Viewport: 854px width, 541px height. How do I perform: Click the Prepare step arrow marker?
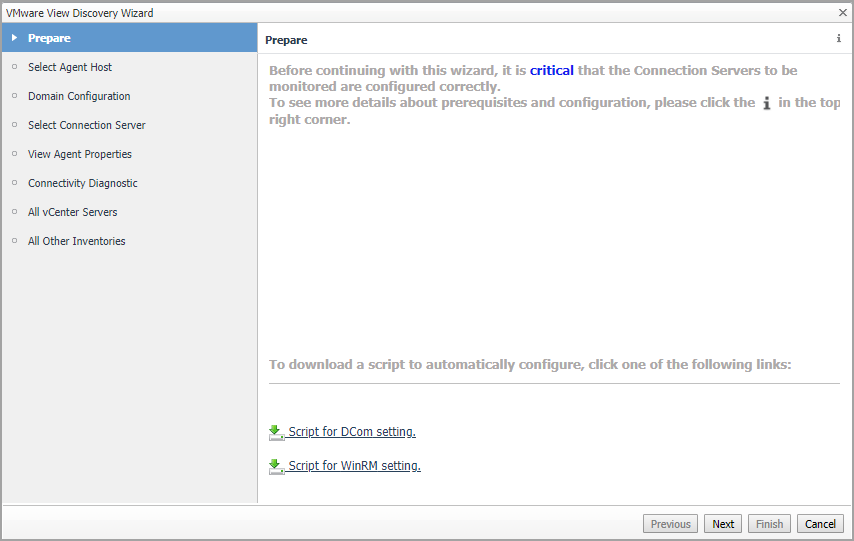(x=14, y=38)
